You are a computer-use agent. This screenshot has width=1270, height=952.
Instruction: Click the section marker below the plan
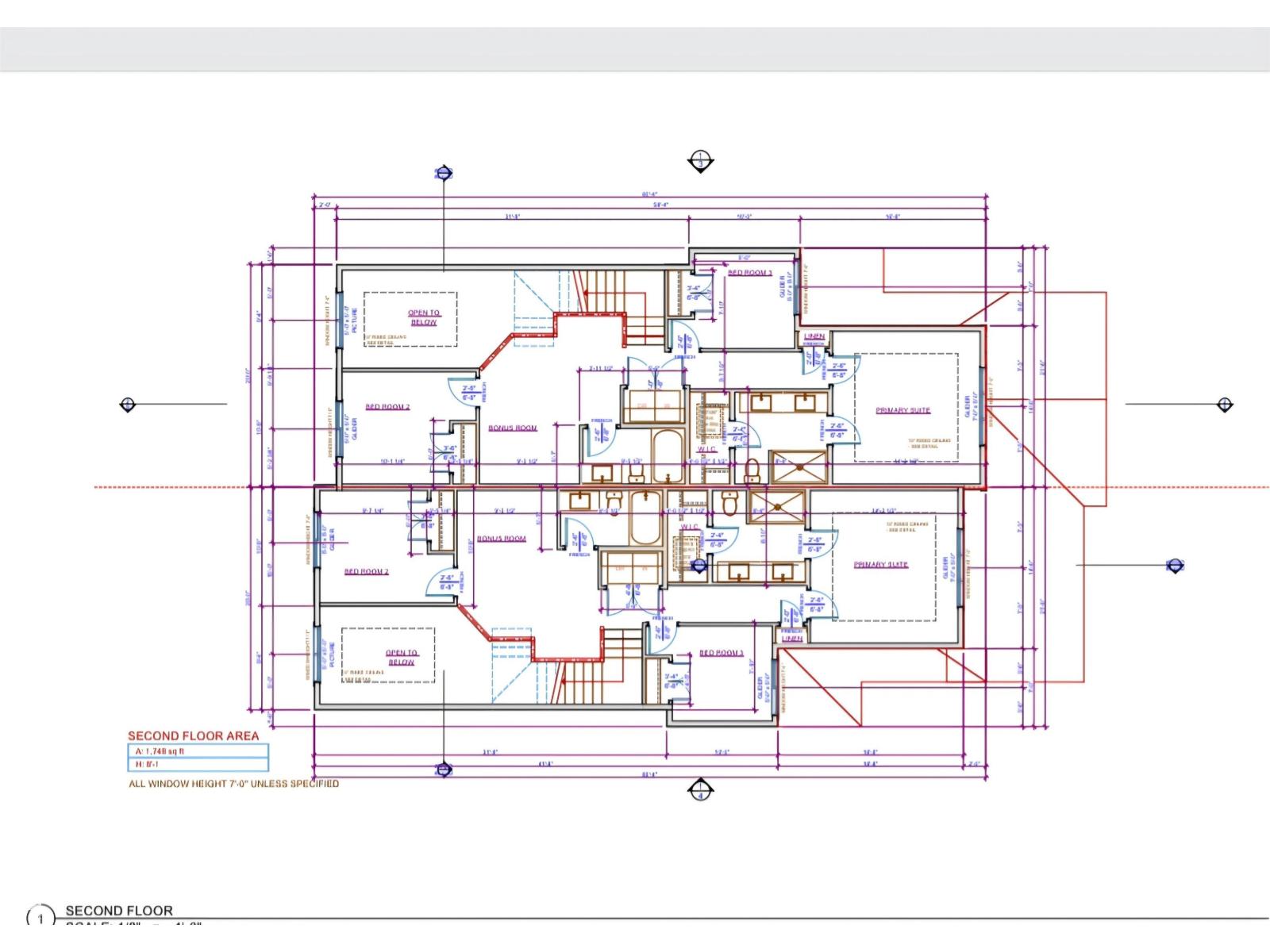pos(700,790)
